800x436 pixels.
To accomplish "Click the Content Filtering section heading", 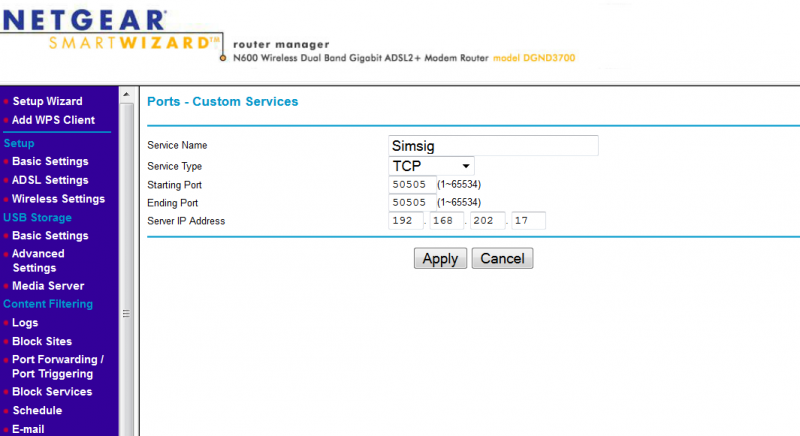I will [x=48, y=304].
